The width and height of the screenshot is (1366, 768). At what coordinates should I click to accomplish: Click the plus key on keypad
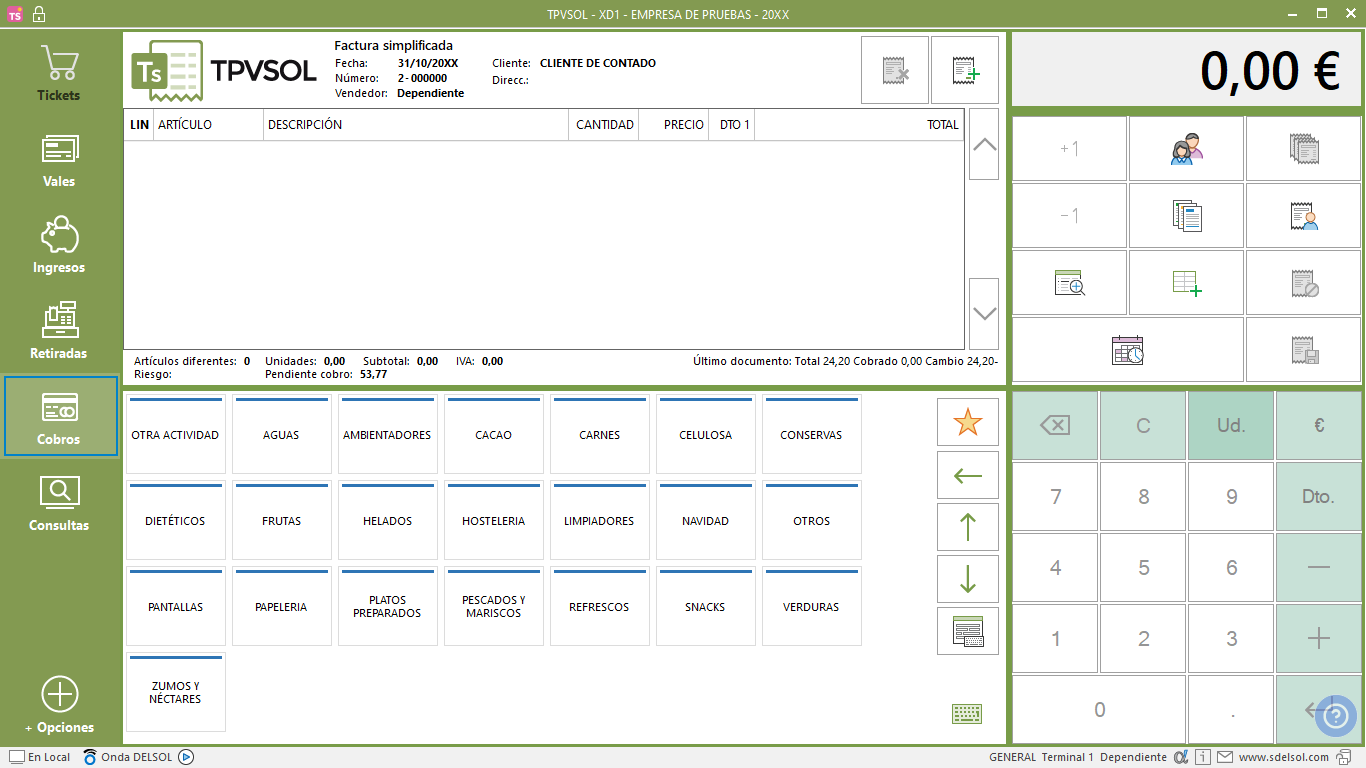point(1319,638)
